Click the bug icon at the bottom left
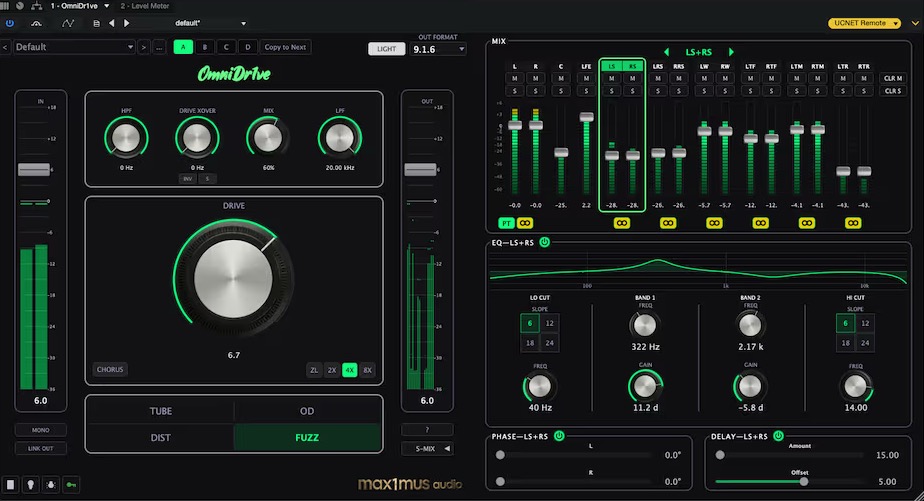 coord(51,484)
